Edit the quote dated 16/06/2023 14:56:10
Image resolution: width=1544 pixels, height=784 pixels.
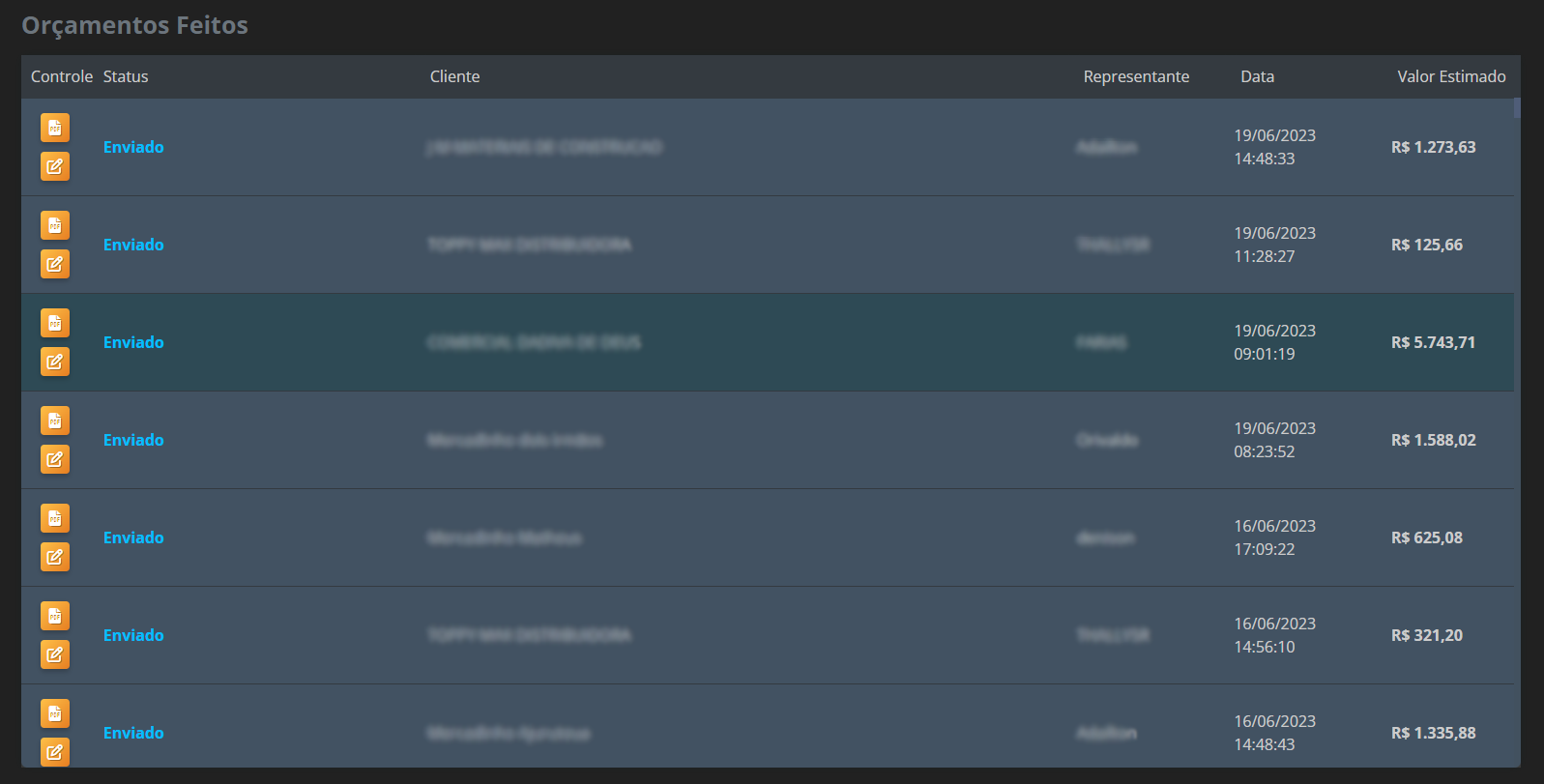55,654
